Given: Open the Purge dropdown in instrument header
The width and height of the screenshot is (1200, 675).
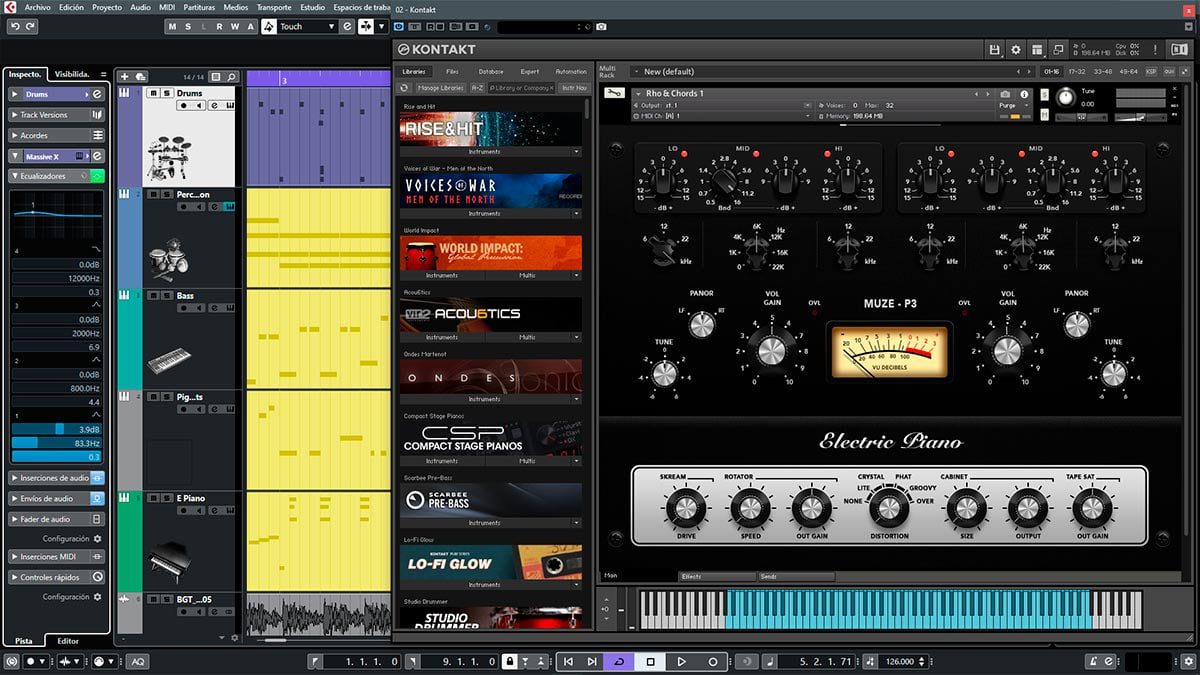Looking at the screenshot, I should [x=1013, y=105].
